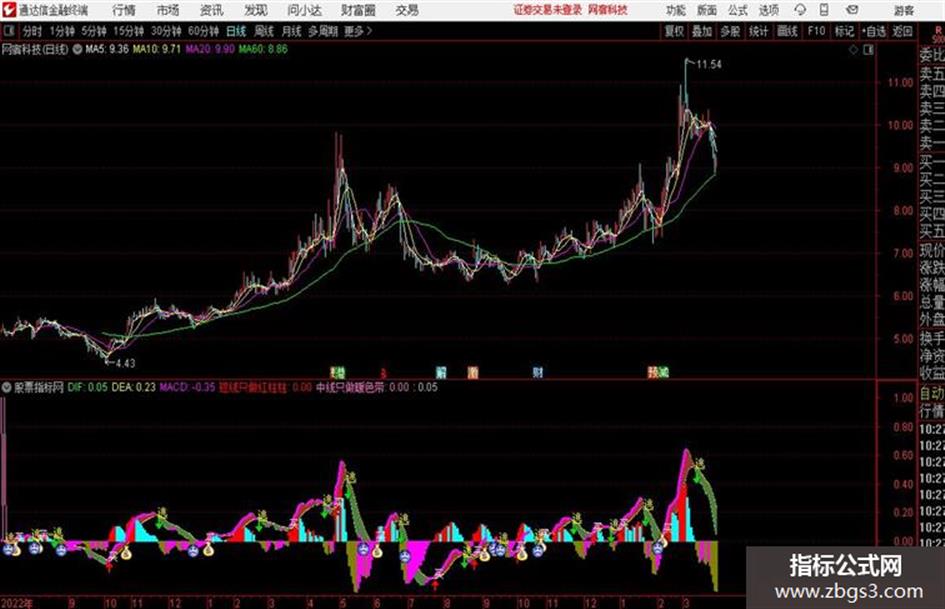Click the diamond icon at chart top-right
This screenshot has width=945, height=609.
pyautogui.click(x=853, y=50)
